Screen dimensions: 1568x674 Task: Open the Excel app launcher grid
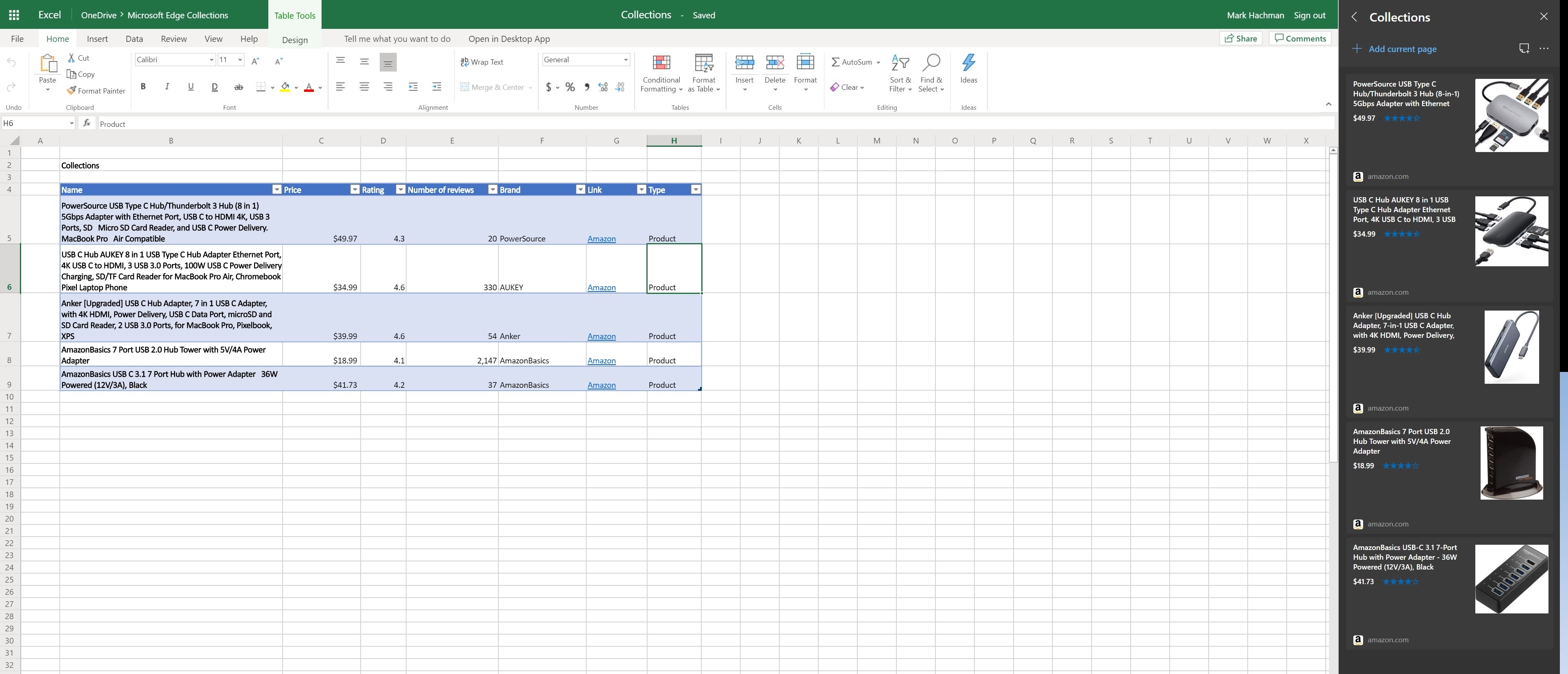tap(14, 15)
